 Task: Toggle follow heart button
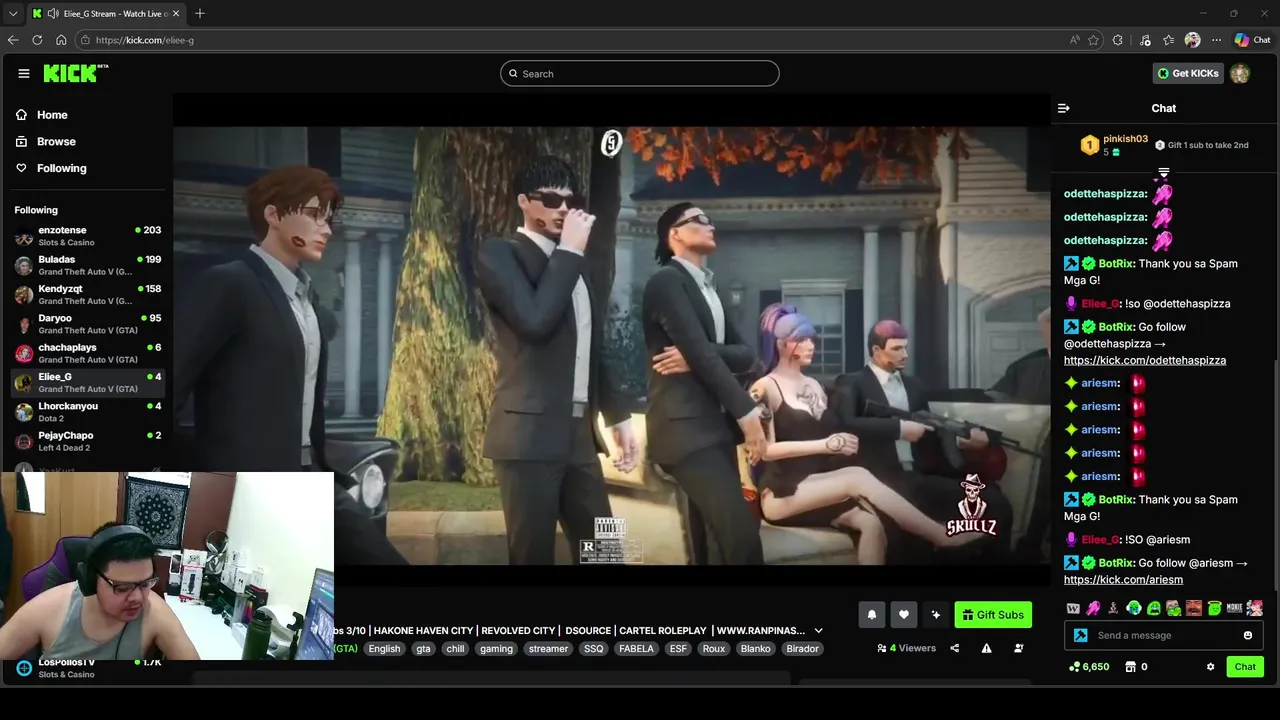904,615
